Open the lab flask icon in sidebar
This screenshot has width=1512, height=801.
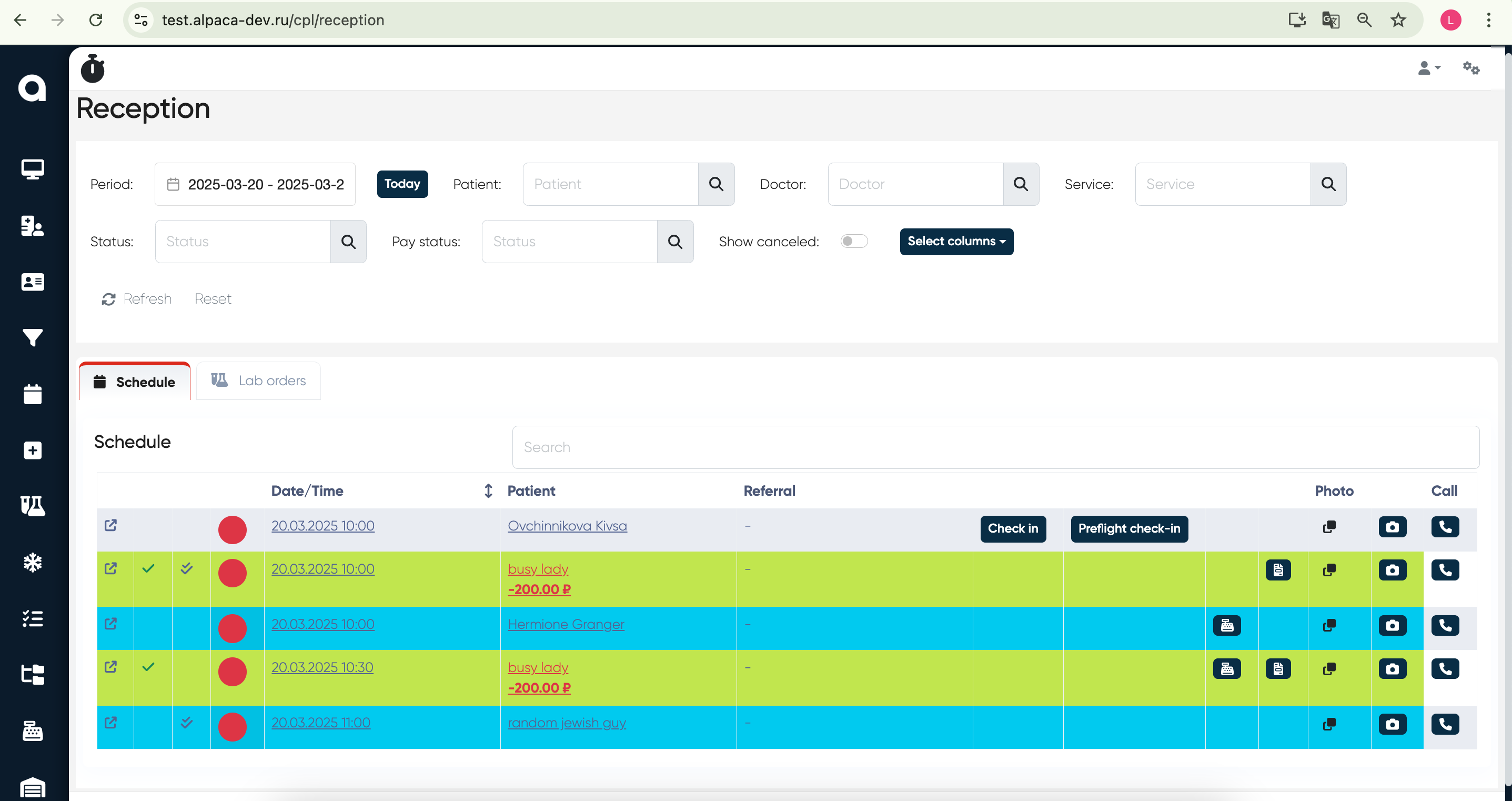(32, 506)
